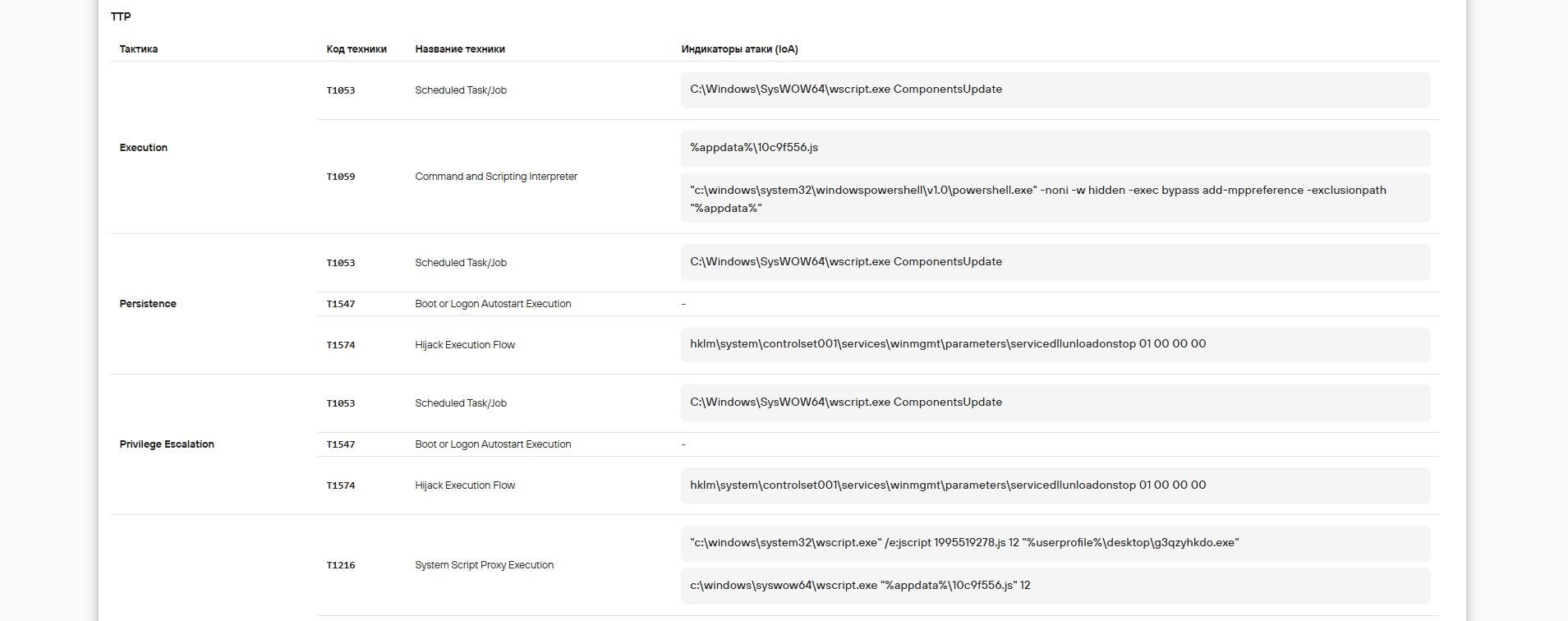
Task: Select the Privilege Escalation tactic label
Action: pyautogui.click(x=167, y=444)
